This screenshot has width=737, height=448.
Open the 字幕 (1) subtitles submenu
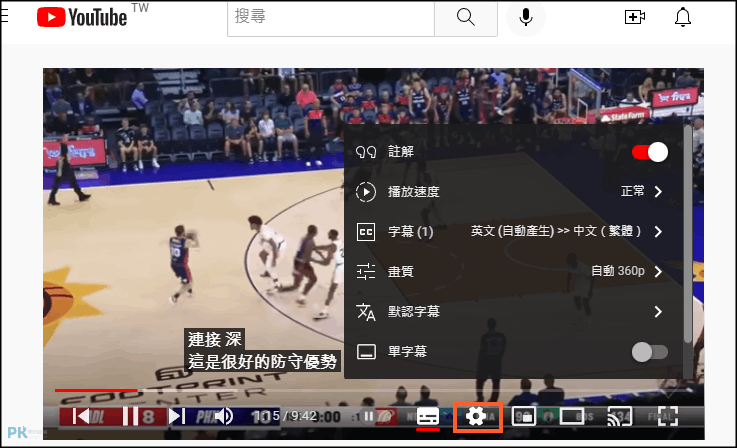pyautogui.click(x=514, y=232)
